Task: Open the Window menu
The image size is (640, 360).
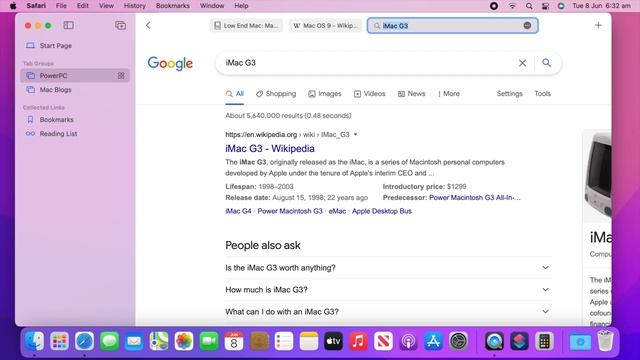Action: pyautogui.click(x=212, y=6)
